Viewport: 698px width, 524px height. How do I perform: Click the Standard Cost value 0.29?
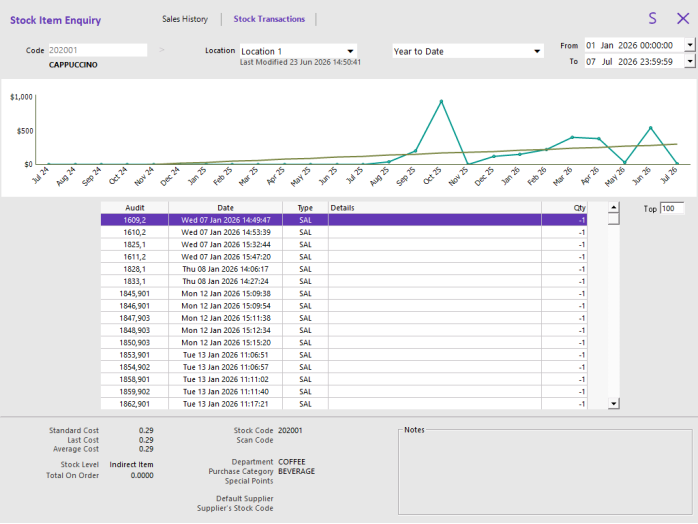(x=146, y=430)
